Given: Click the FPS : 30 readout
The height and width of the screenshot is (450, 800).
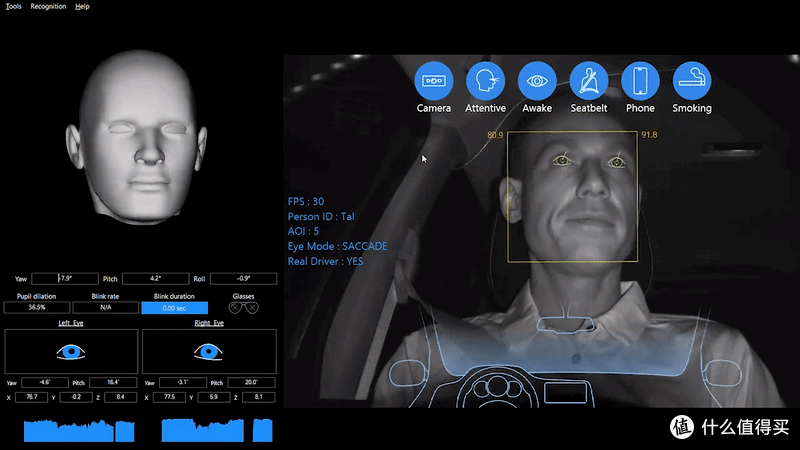Looking at the screenshot, I should [306, 202].
